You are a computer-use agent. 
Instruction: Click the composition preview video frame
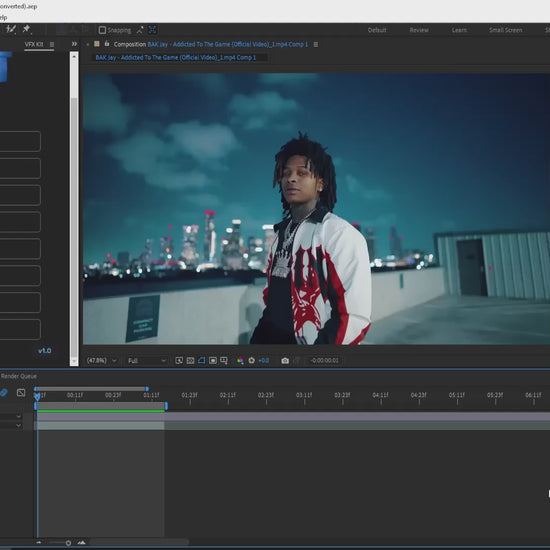[316, 209]
